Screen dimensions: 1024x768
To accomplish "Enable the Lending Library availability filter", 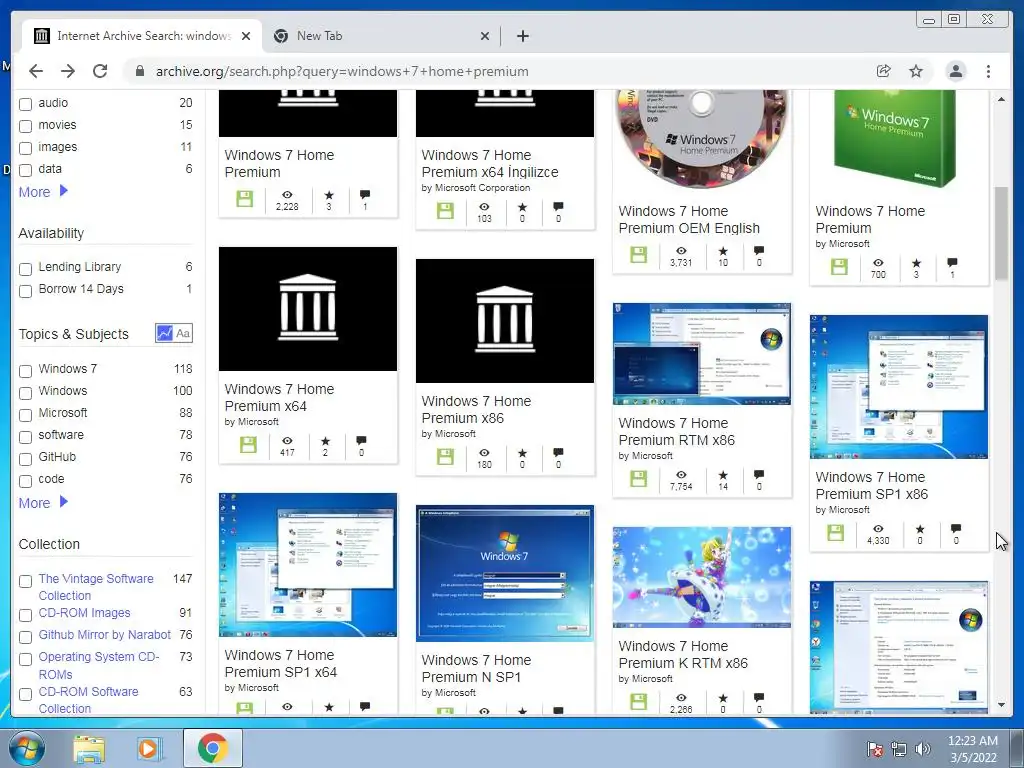I will [x=25, y=268].
